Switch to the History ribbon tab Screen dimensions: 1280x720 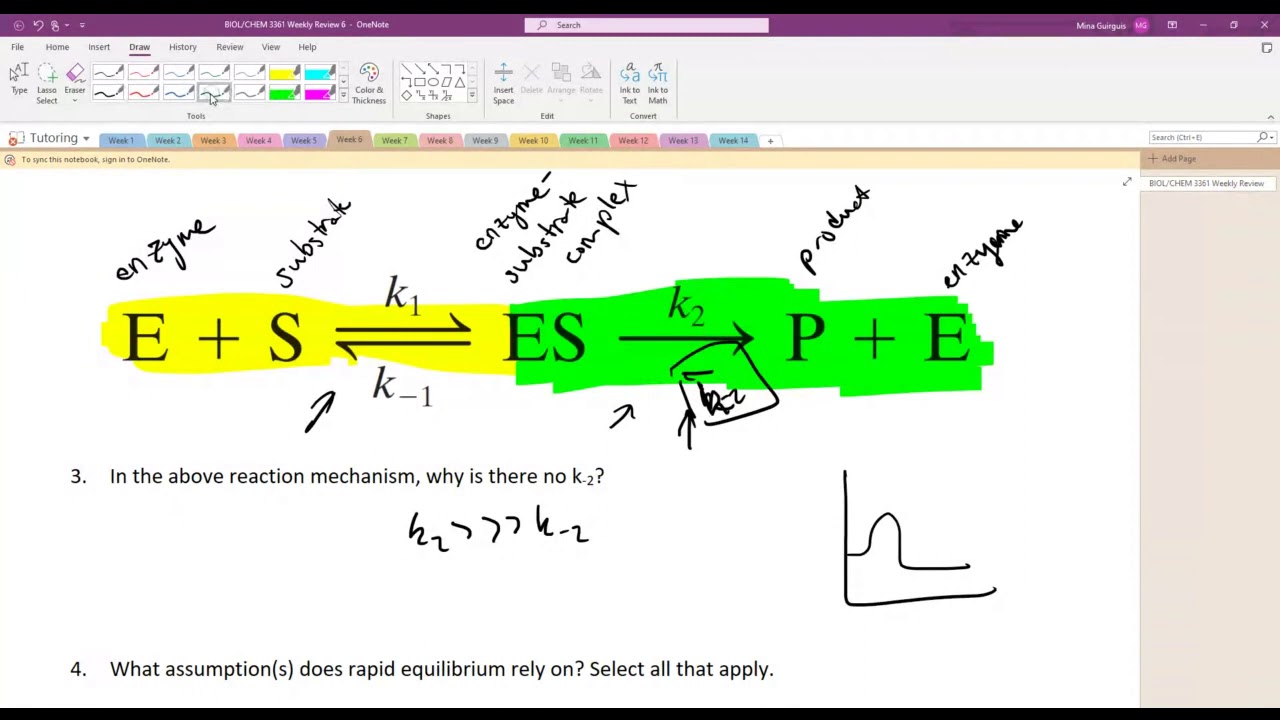tap(182, 47)
